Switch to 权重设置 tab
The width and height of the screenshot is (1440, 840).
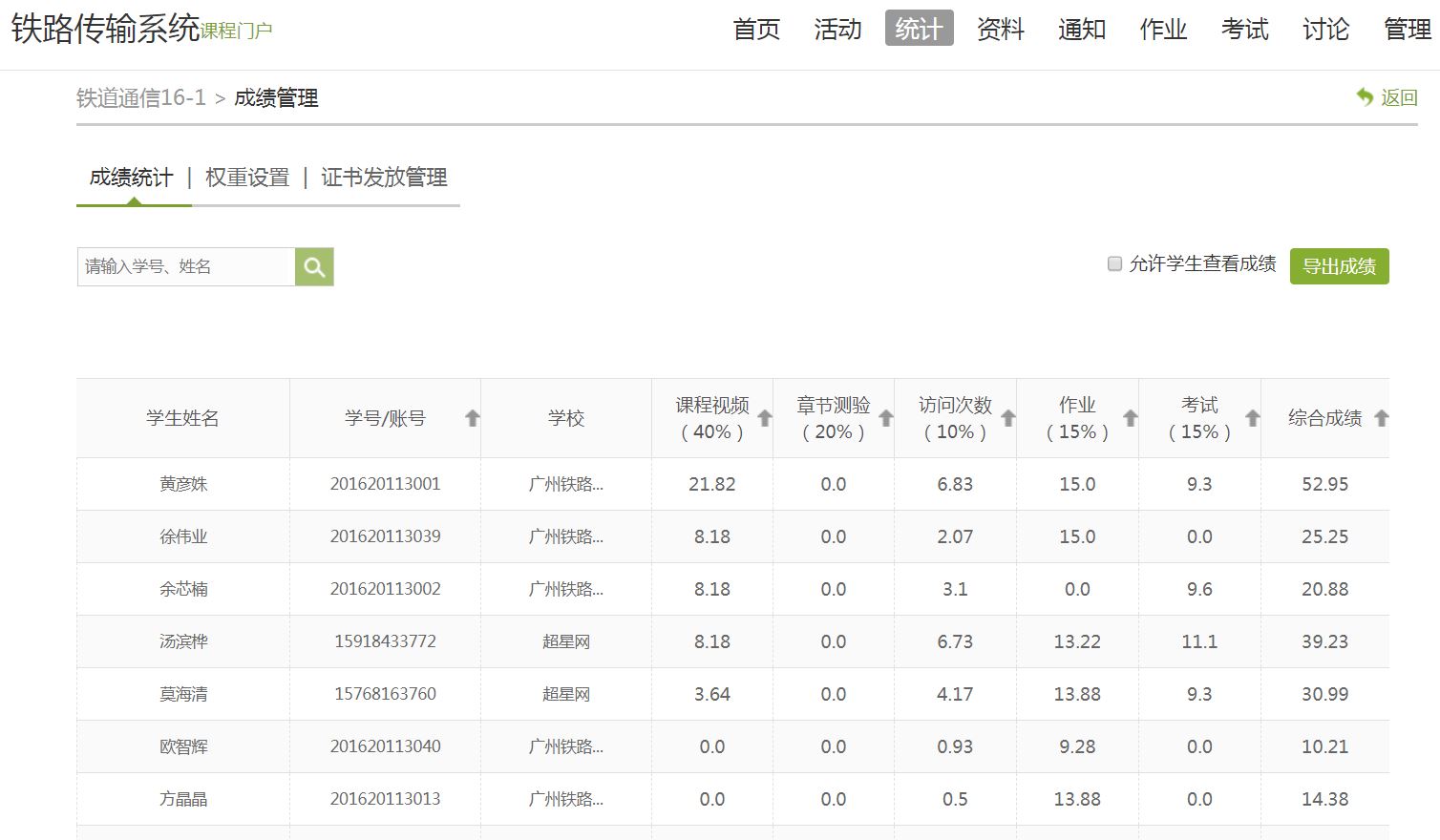(x=247, y=178)
